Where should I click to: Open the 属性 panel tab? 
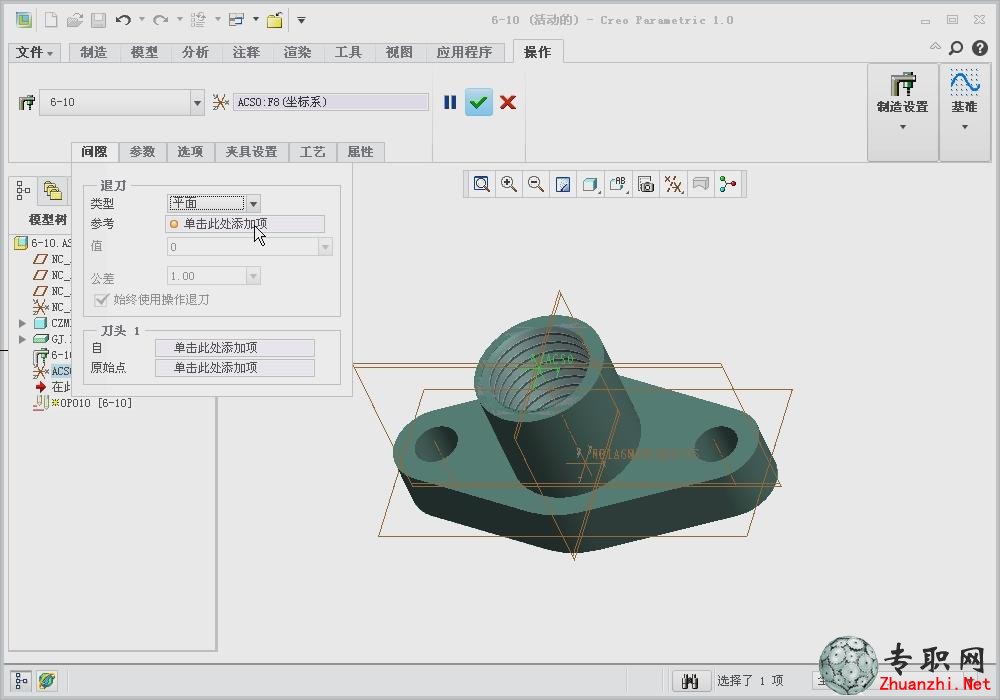coord(360,152)
